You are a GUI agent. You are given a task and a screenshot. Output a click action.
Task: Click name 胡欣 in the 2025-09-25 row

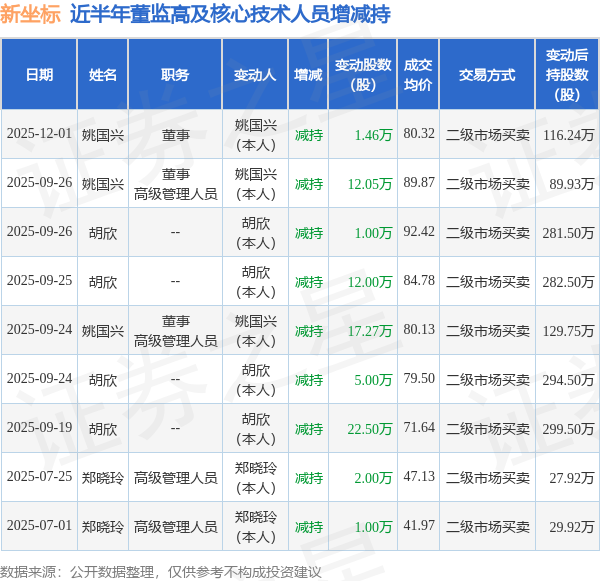click(103, 282)
